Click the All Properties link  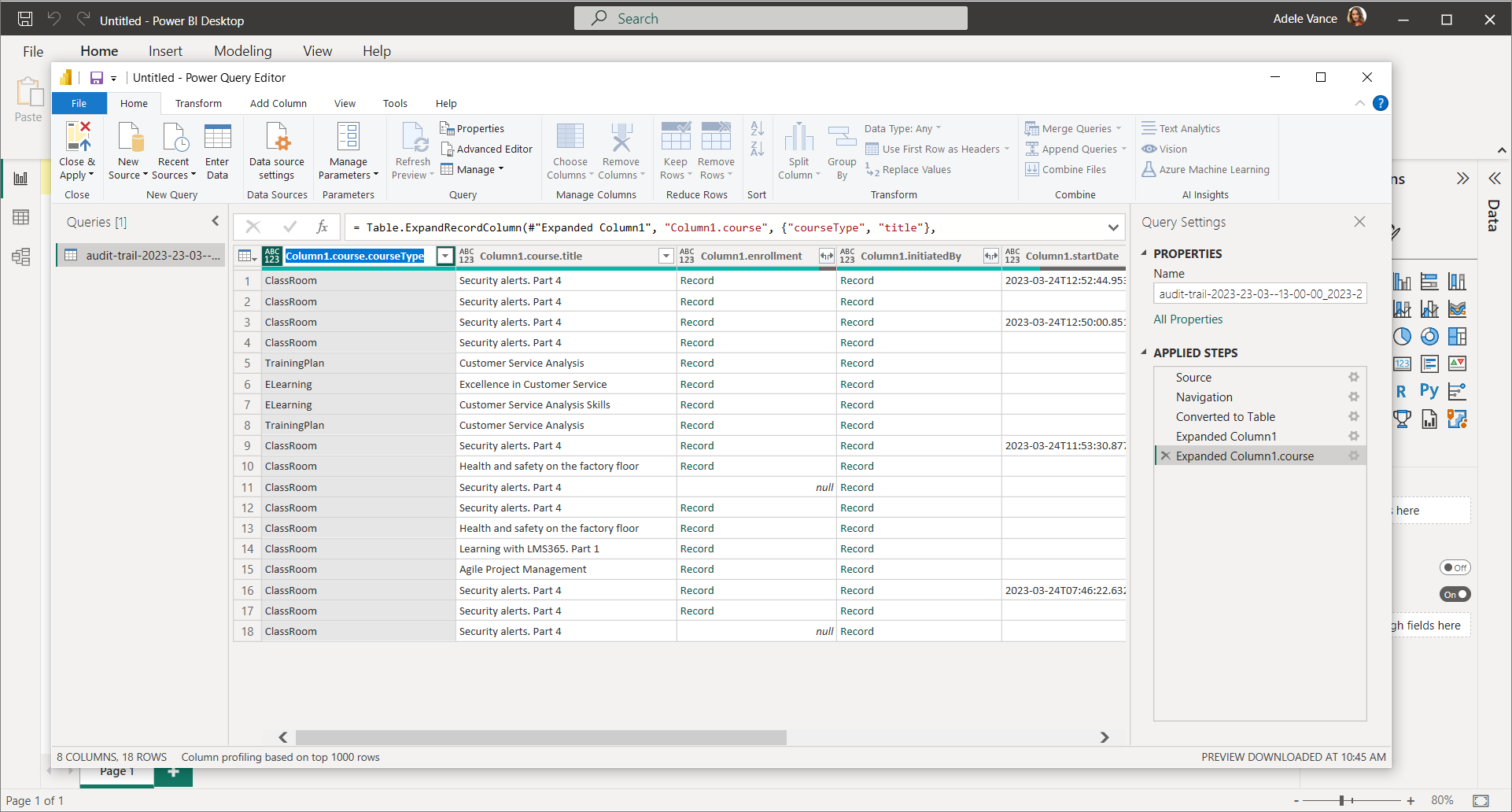tap(1188, 319)
